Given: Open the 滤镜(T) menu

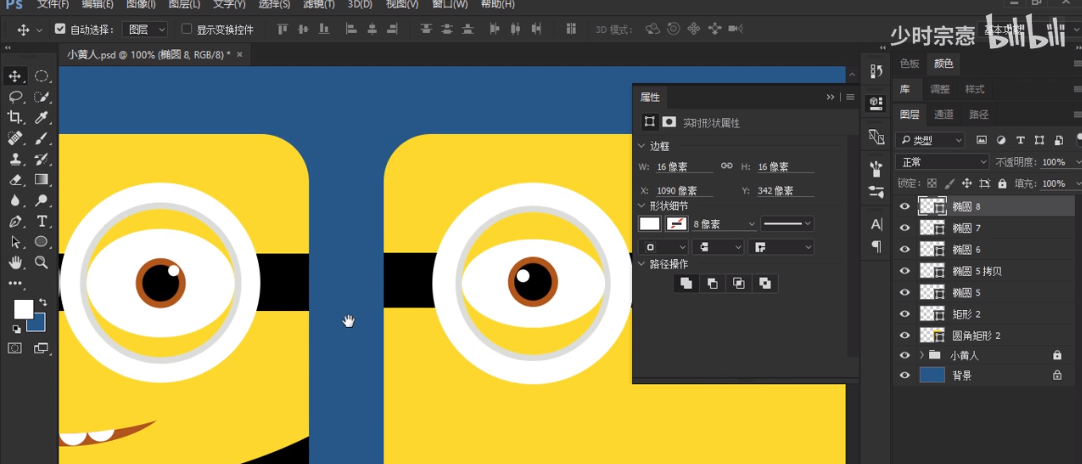Looking at the screenshot, I should tap(319, 4).
